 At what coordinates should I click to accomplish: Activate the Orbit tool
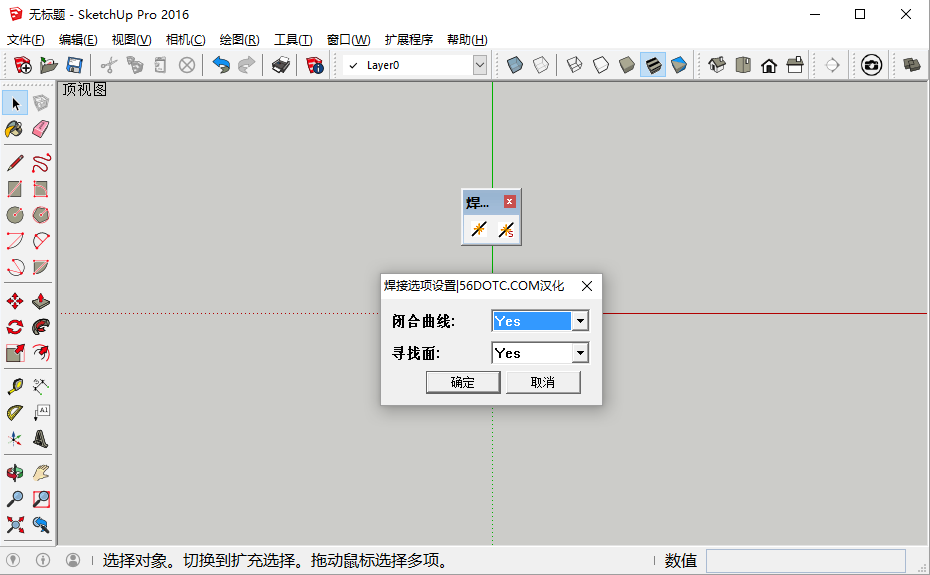(15, 472)
